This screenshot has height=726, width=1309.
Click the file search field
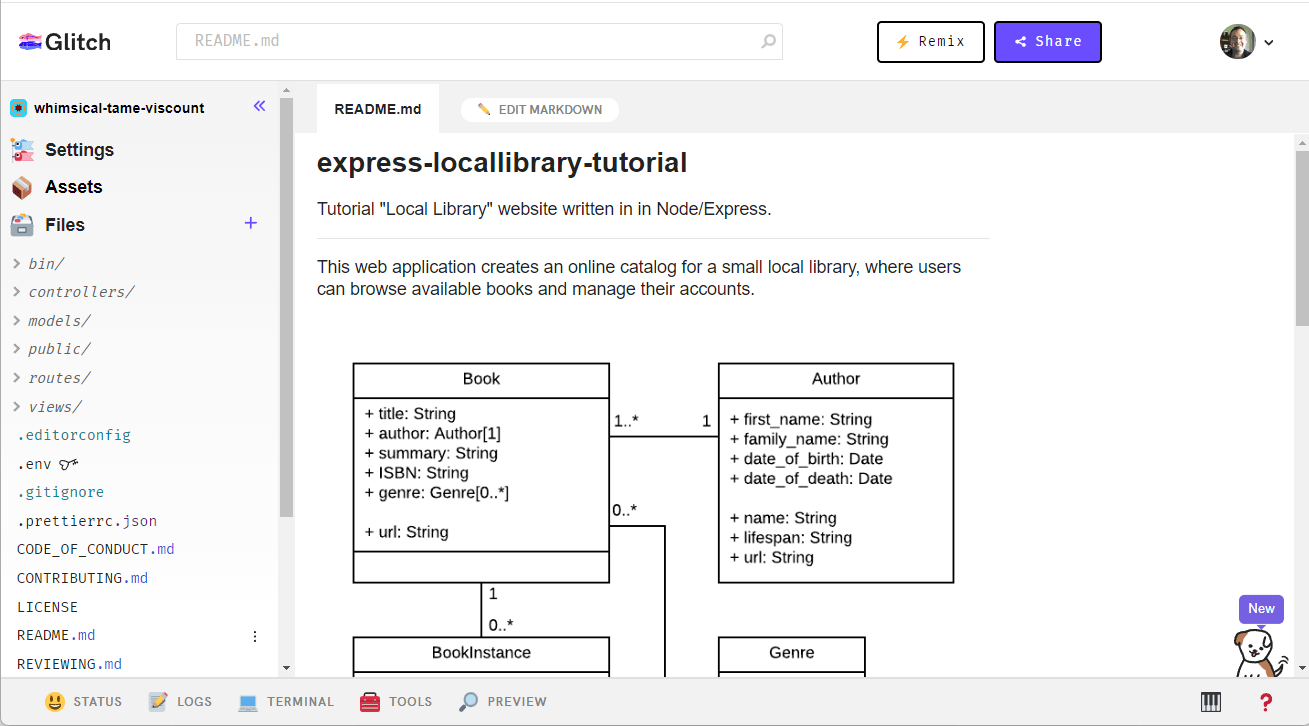[480, 41]
